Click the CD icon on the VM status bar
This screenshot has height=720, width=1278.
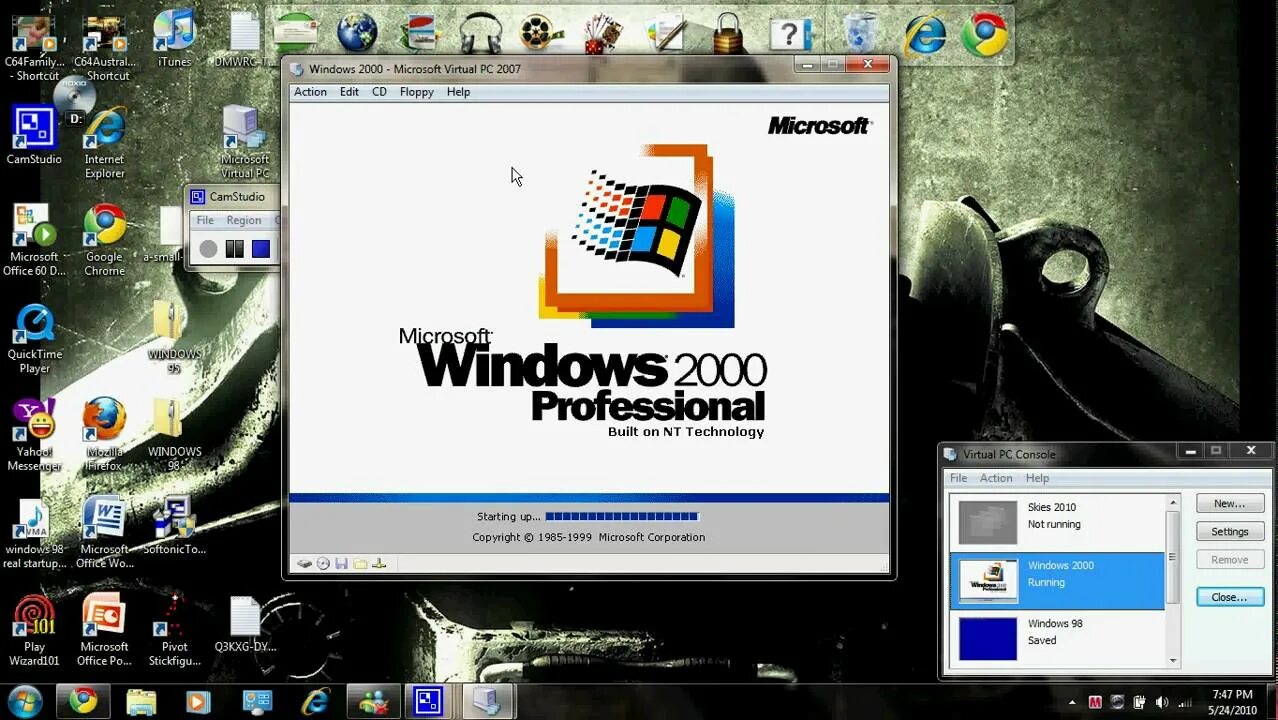pyautogui.click(x=322, y=564)
